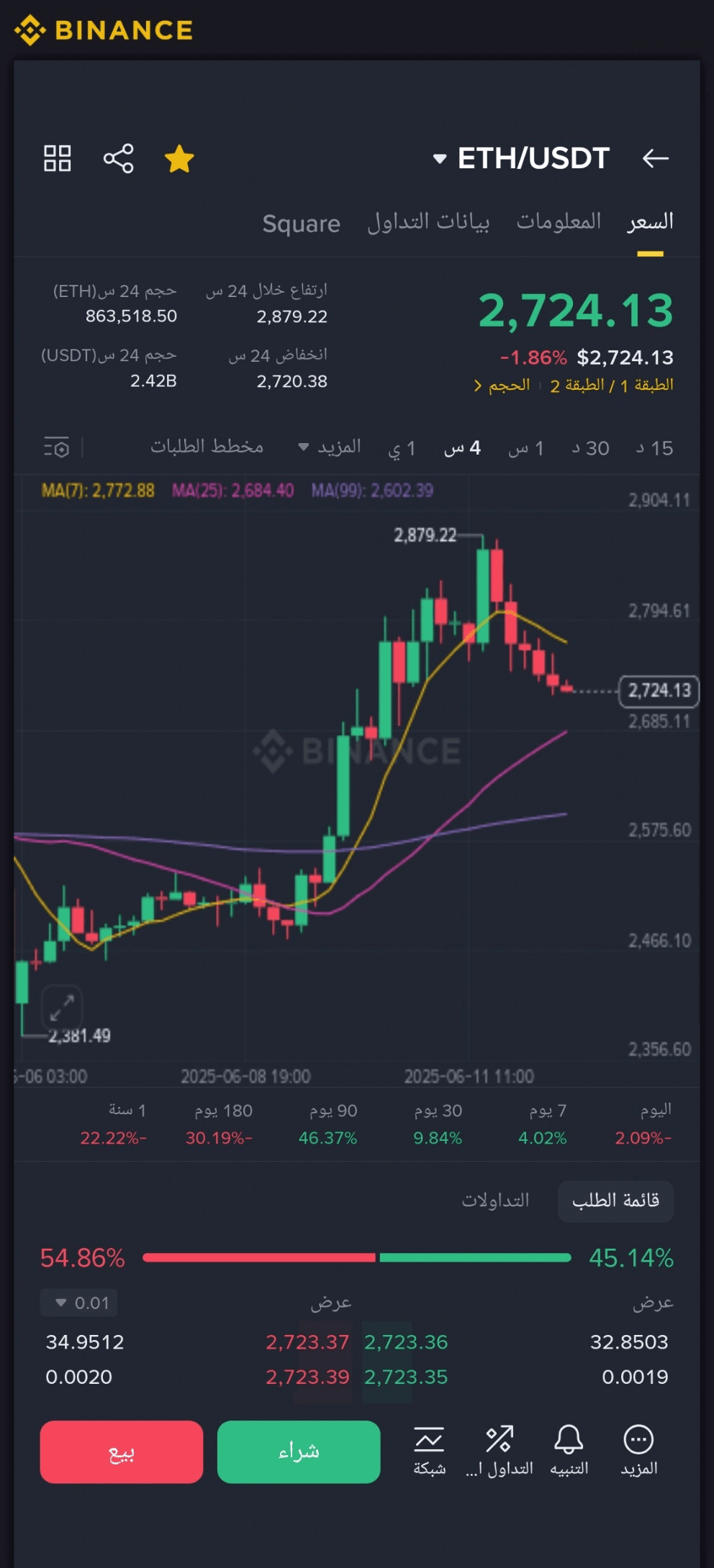Image resolution: width=714 pixels, height=1568 pixels.
Task: Click the back arrow beside ETH/USDT
Action: click(x=655, y=158)
